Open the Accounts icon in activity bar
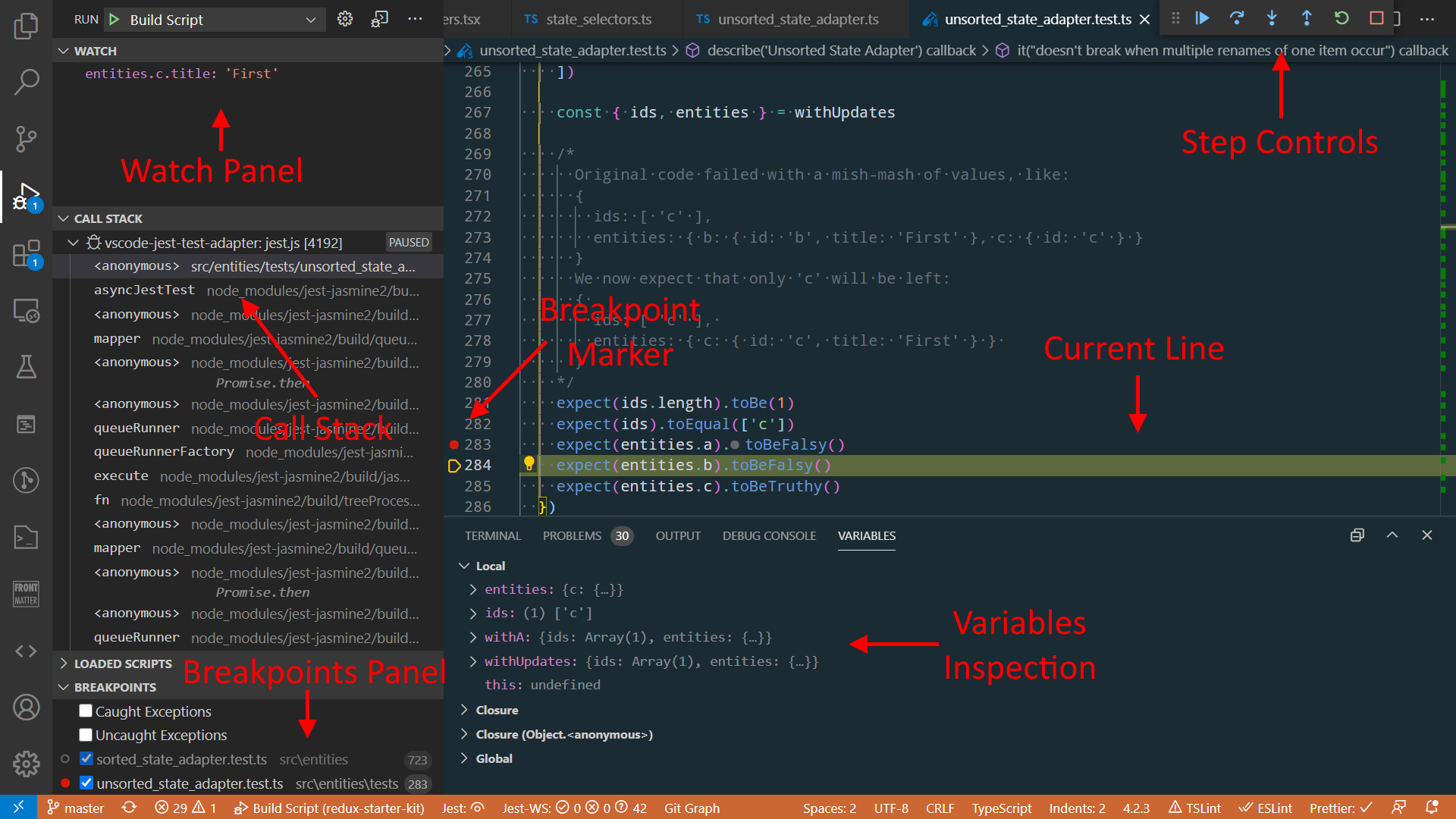Image resolution: width=1456 pixels, height=819 pixels. pos(26,708)
